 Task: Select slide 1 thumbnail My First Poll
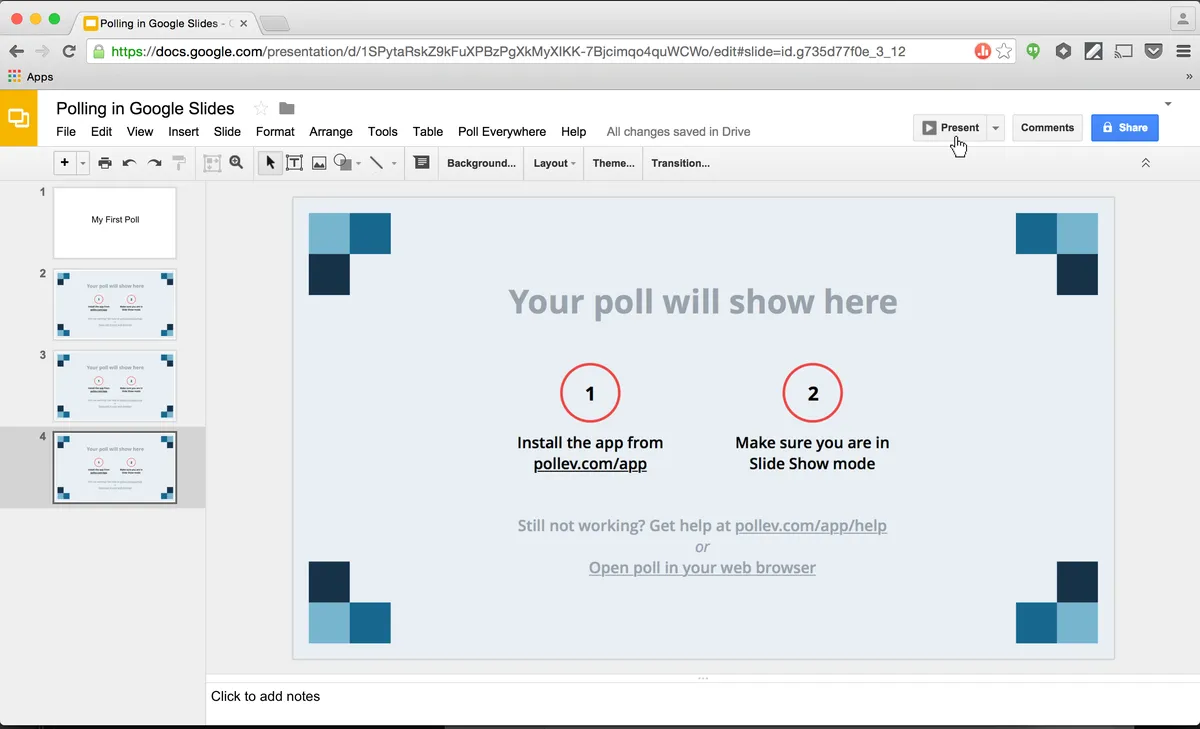click(x=115, y=222)
